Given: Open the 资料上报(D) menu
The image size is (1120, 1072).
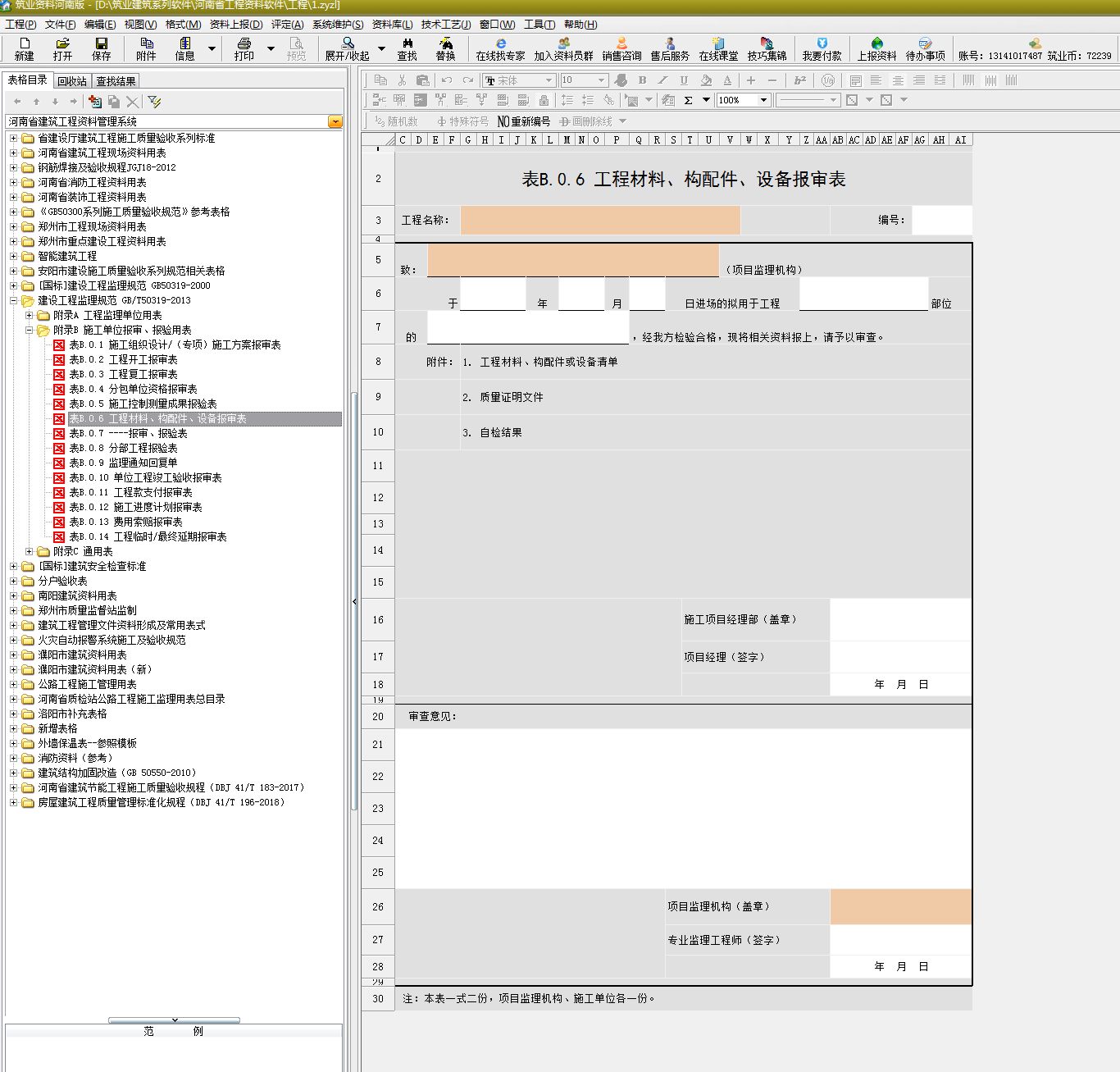Looking at the screenshot, I should [236, 25].
